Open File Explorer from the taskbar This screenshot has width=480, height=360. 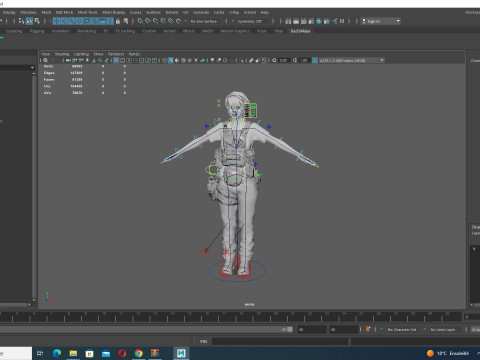[x=73, y=353]
